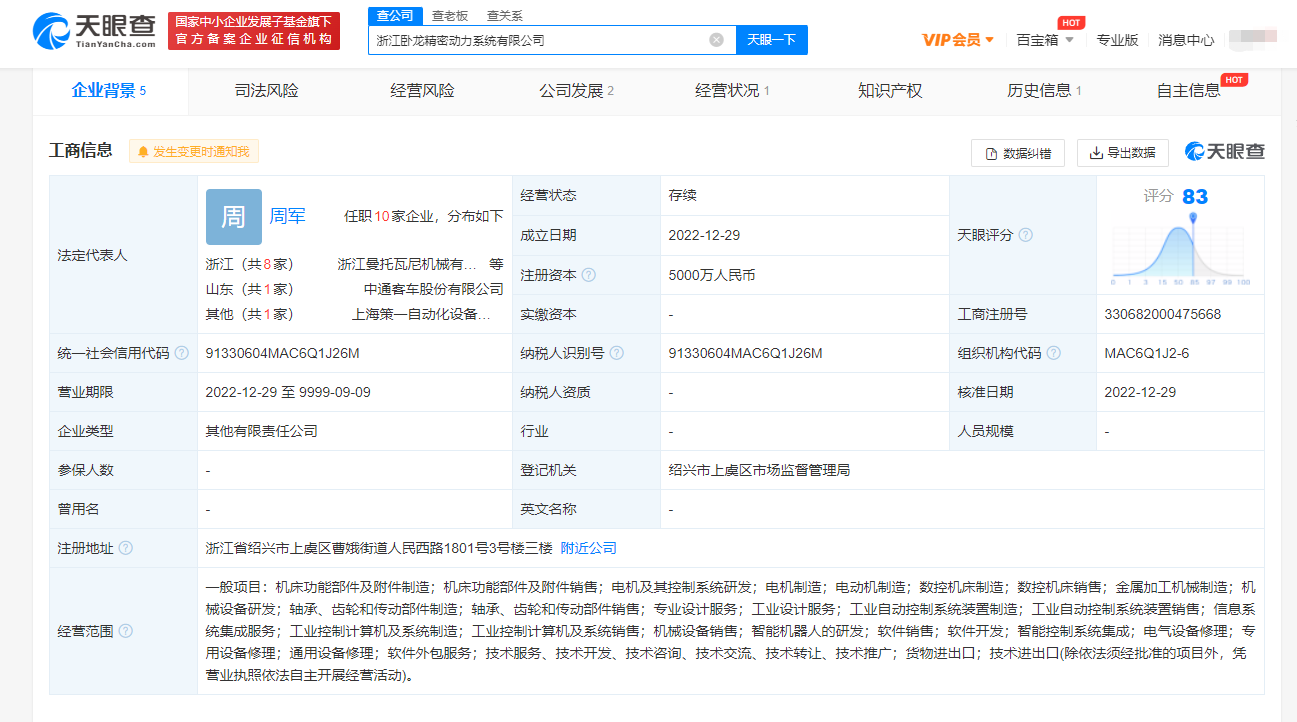Click help icon beside 组织机构代码
Image resolution: width=1297 pixels, height=722 pixels.
coord(1053,353)
